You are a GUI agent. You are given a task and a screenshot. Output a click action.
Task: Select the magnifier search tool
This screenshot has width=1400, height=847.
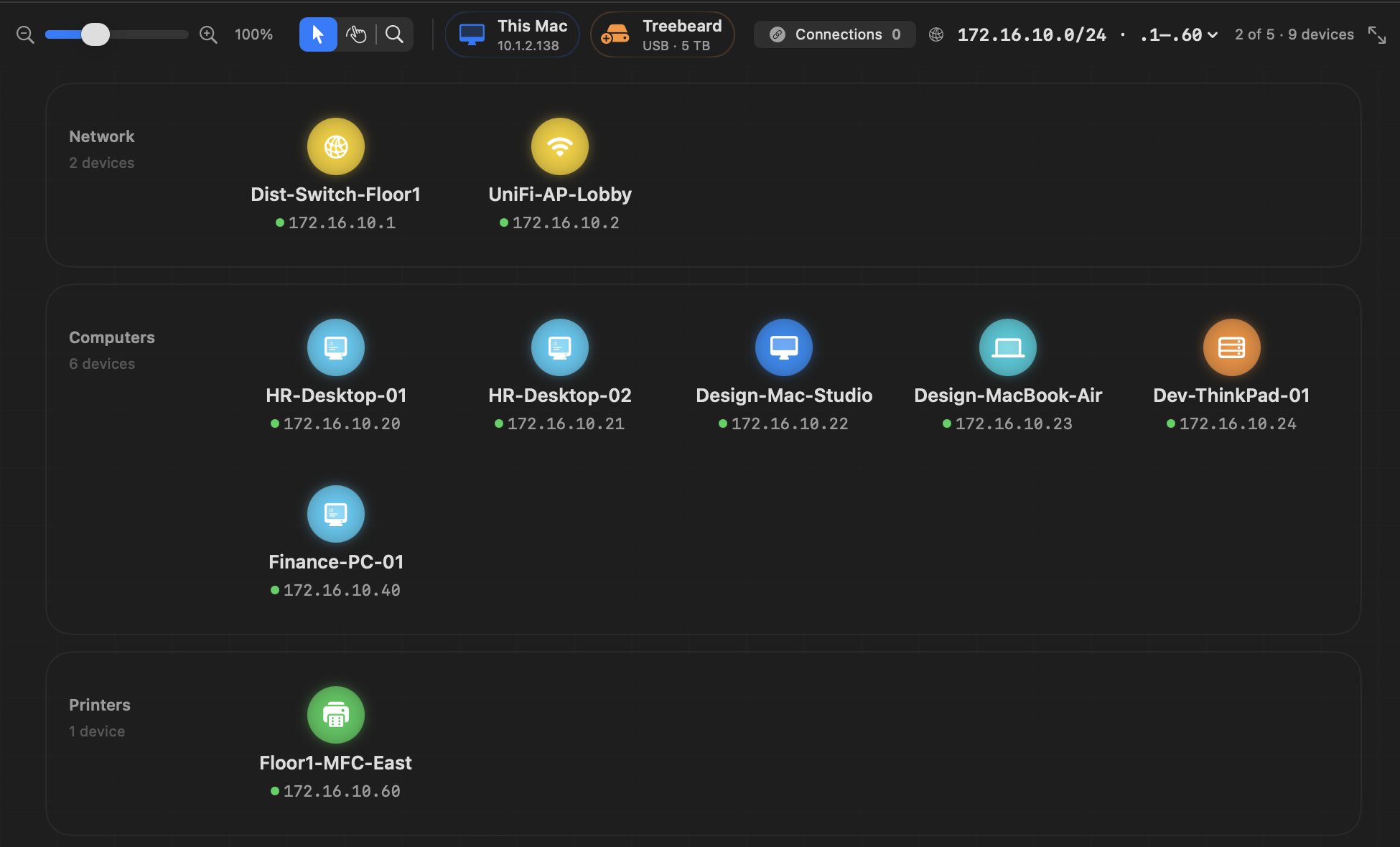click(394, 34)
